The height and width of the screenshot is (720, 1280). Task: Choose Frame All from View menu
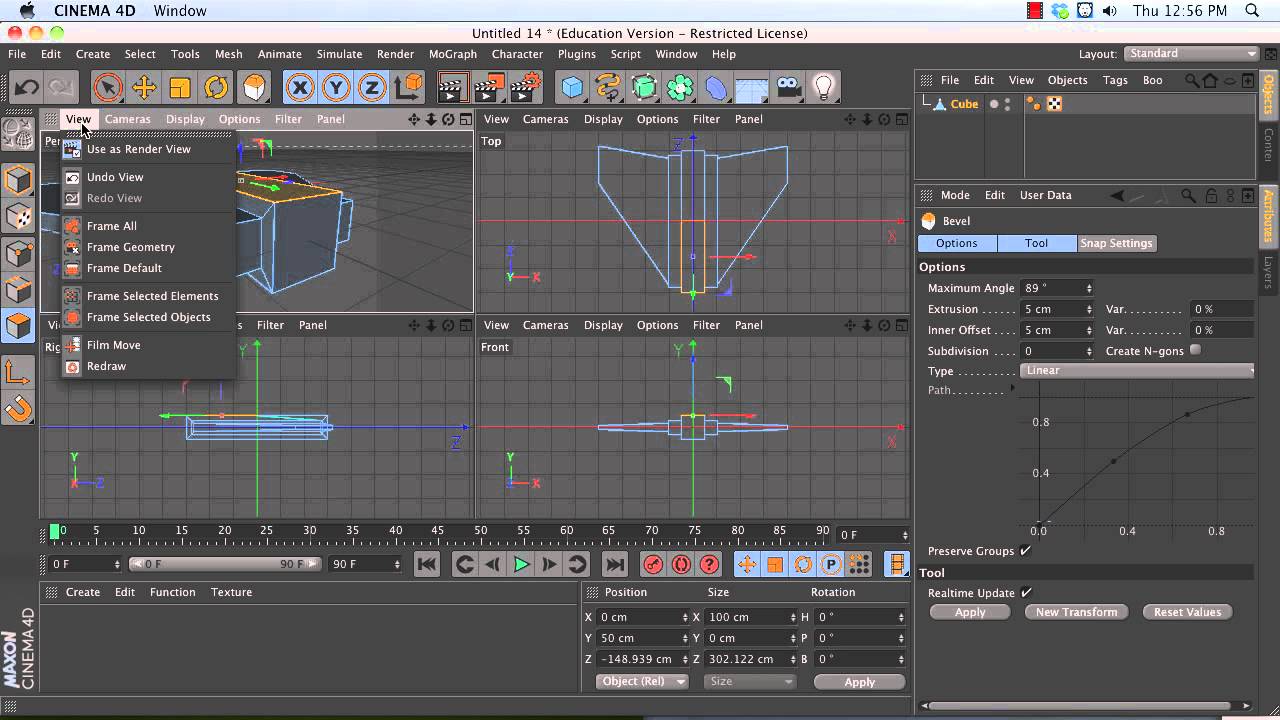[112, 226]
